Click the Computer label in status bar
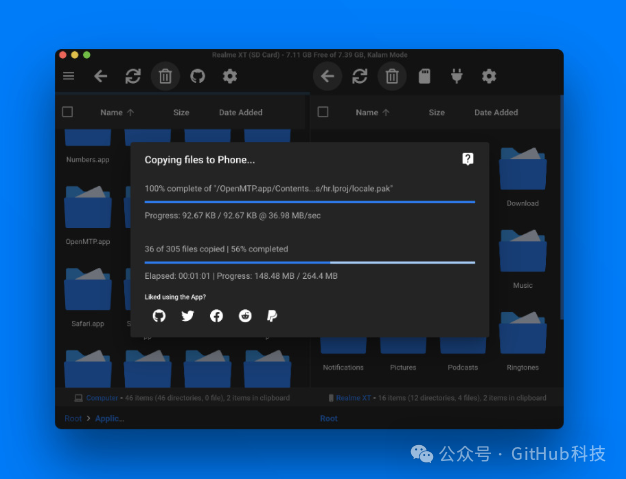Image resolution: width=626 pixels, height=479 pixels. [102, 398]
